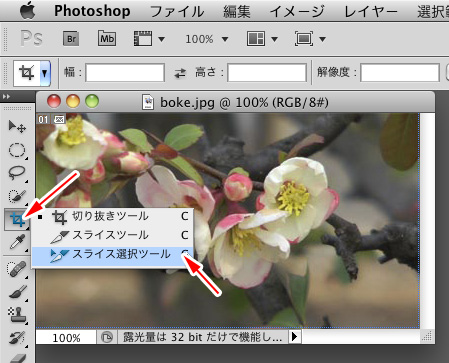Expand the arrange documents dropdown
The height and width of the screenshot is (363, 449).
[262, 39]
